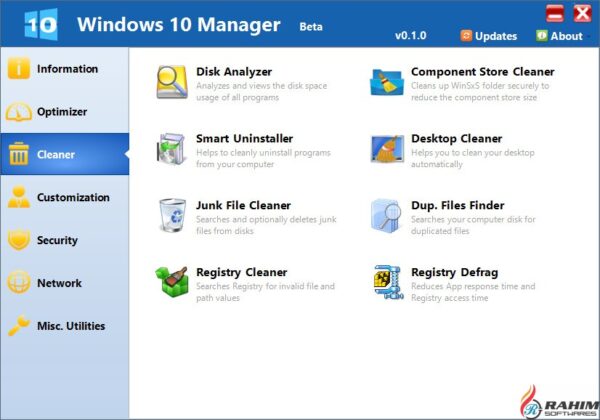This screenshot has height=420, width=600.
Task: Click the Smart Uninstaller title
Action: pyautogui.click(x=245, y=138)
